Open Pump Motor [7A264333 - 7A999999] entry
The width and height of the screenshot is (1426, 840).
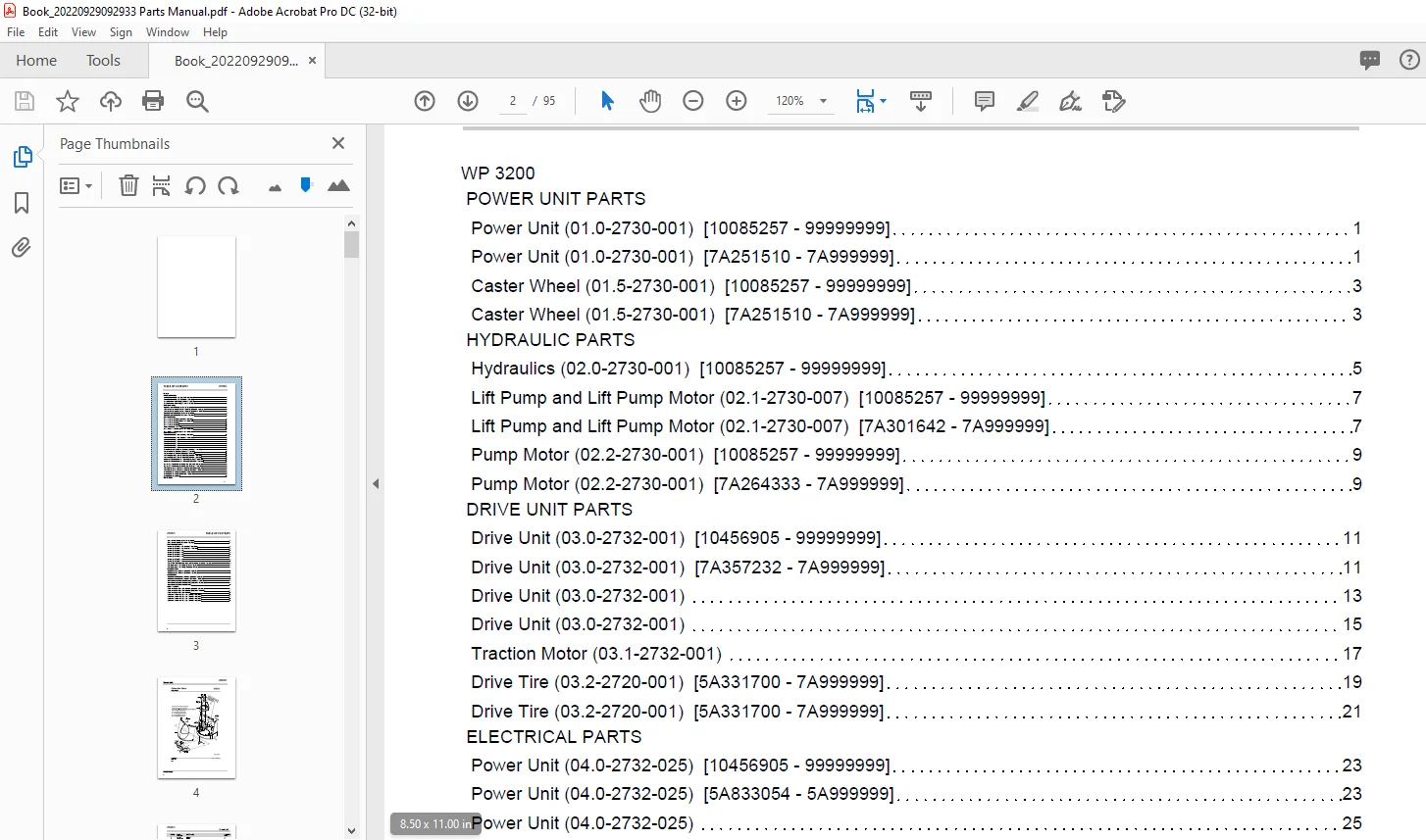(x=916, y=484)
